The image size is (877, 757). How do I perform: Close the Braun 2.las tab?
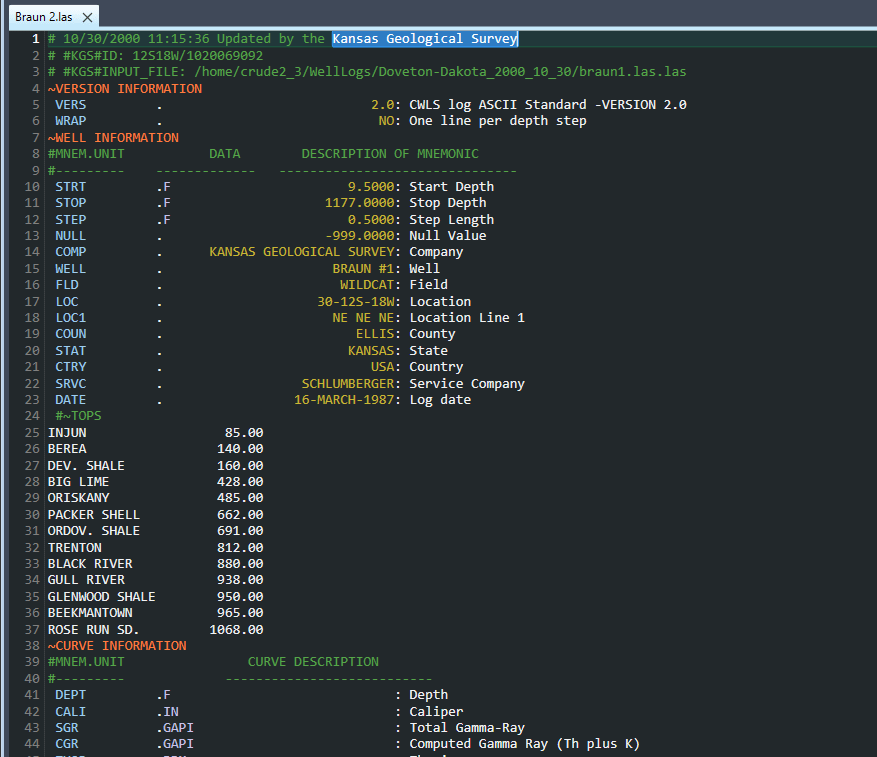[87, 18]
